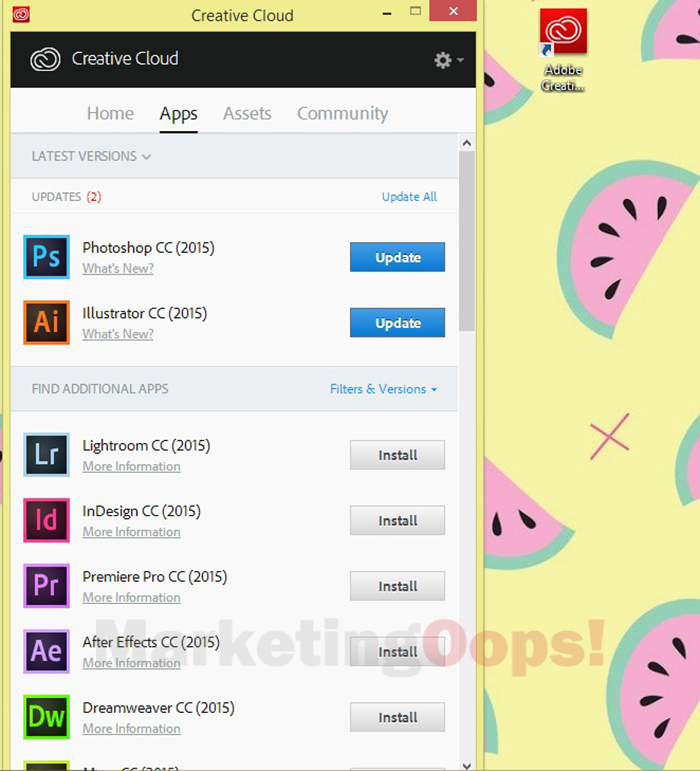The width and height of the screenshot is (700, 771).
Task: Select the Adobe Creative Cloud desktop shortcut
Action: tap(563, 50)
